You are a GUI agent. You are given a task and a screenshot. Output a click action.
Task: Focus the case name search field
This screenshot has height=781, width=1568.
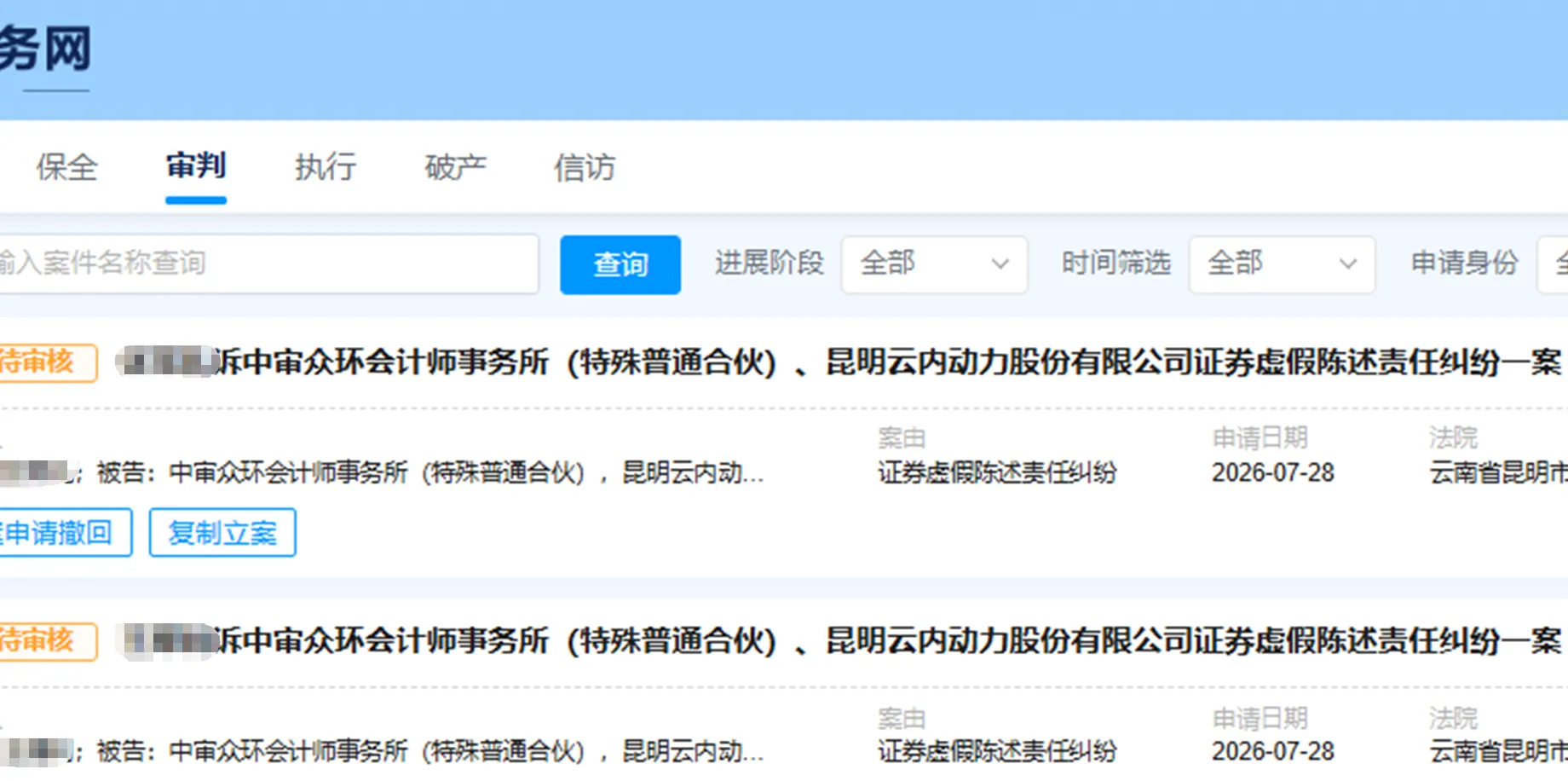coord(268,264)
